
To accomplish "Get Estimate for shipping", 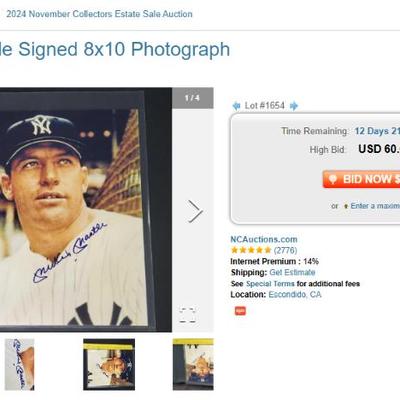I will 292,272.
